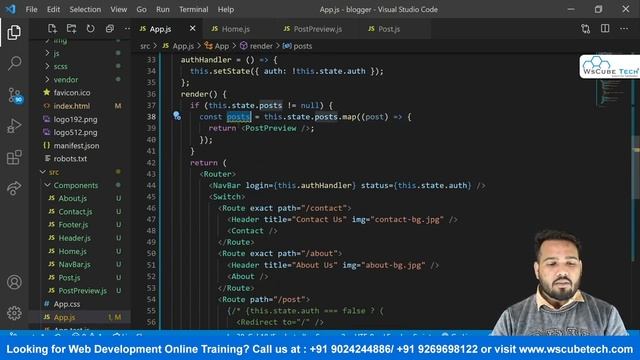
Task: Open robots.txt in file tree
Action: 70,158
